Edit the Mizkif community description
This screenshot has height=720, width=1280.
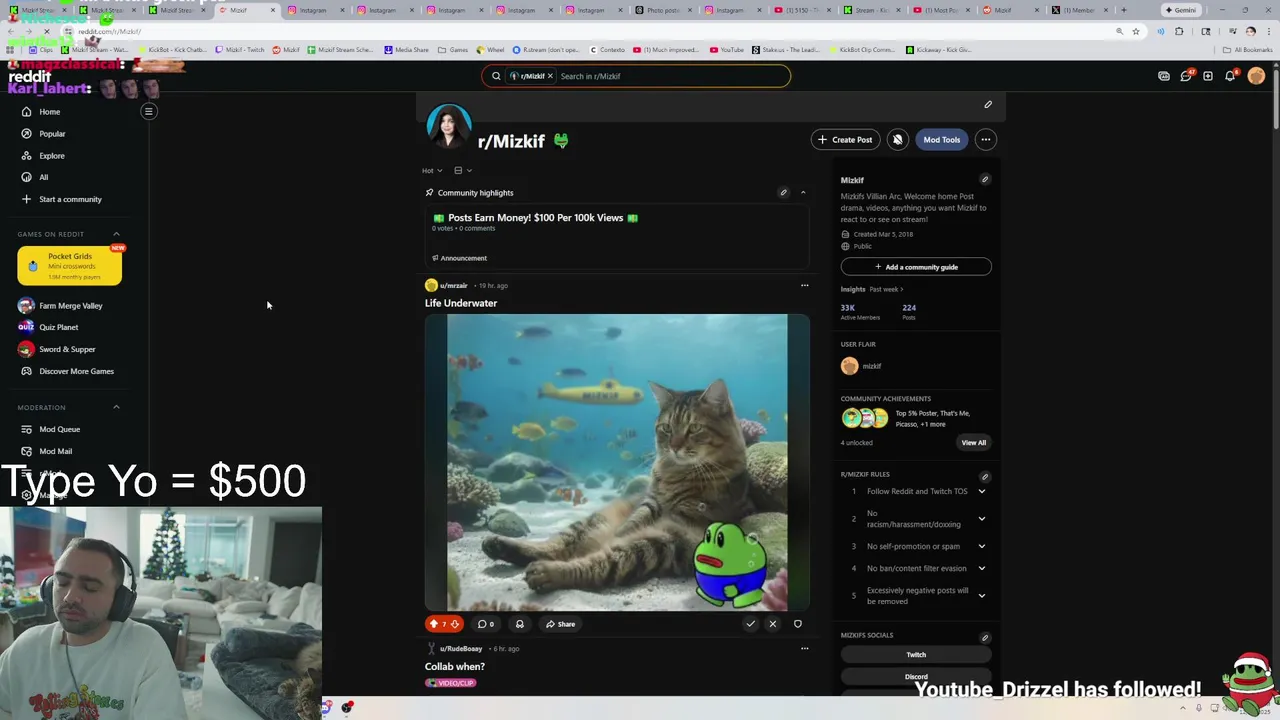coord(985,180)
